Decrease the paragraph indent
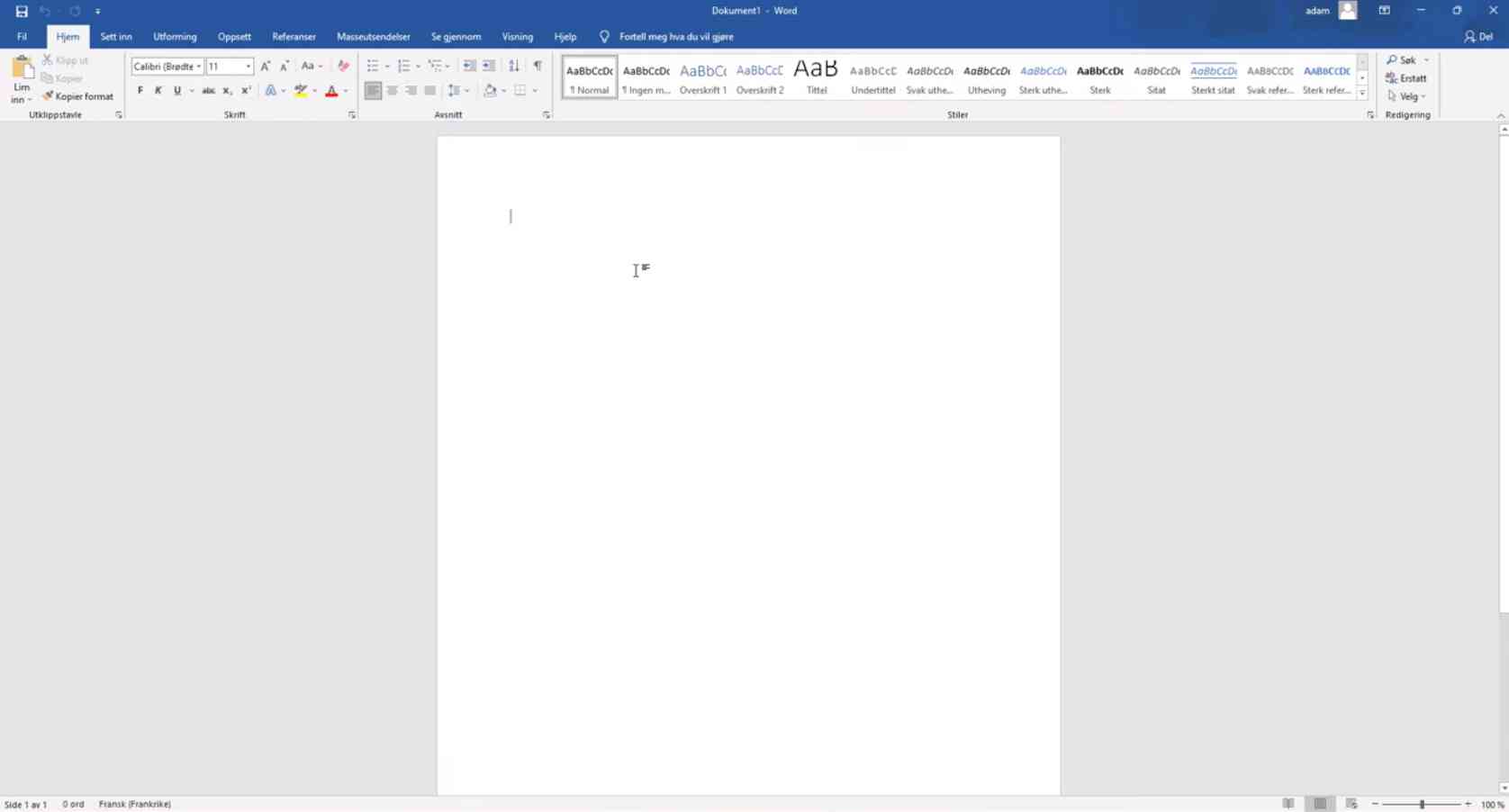Screen dimensions: 1509x812 [469, 66]
